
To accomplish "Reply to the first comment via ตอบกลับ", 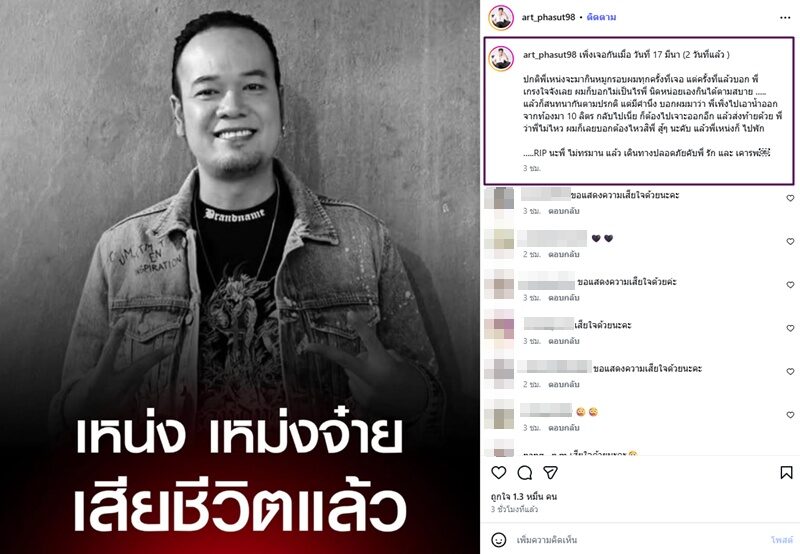I will click(564, 211).
